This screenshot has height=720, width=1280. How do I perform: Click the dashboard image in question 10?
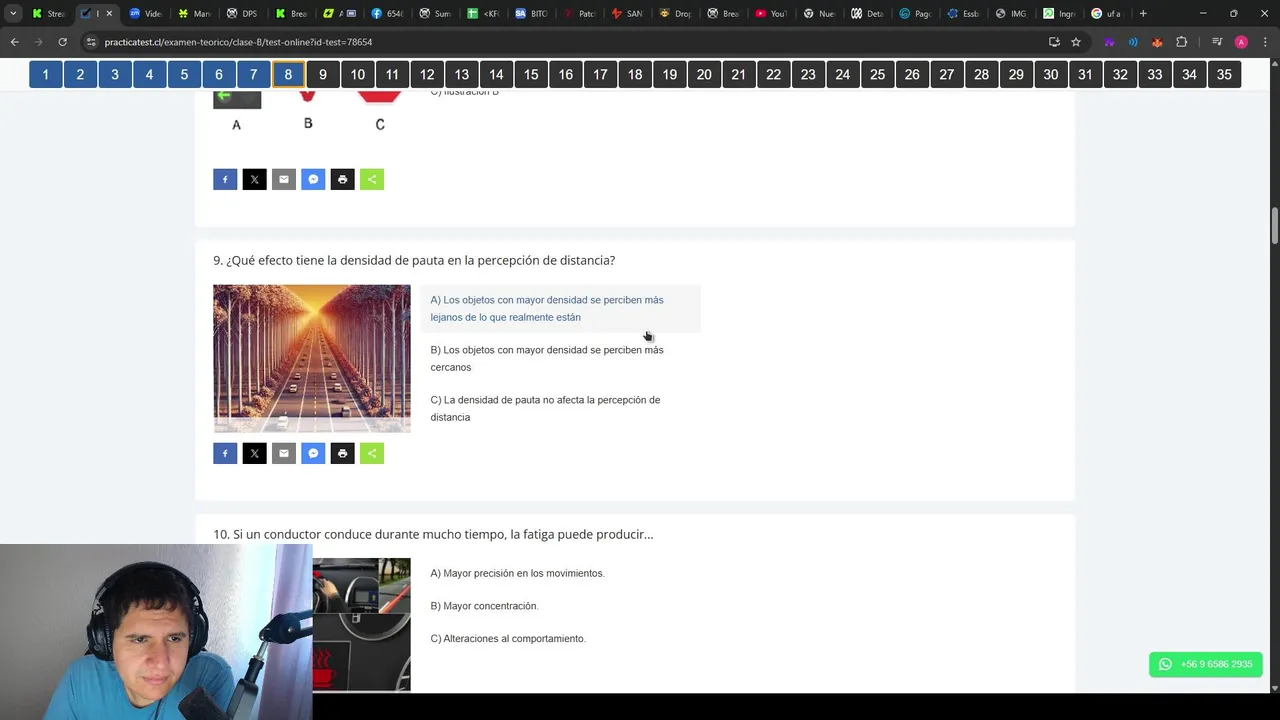coord(362,624)
